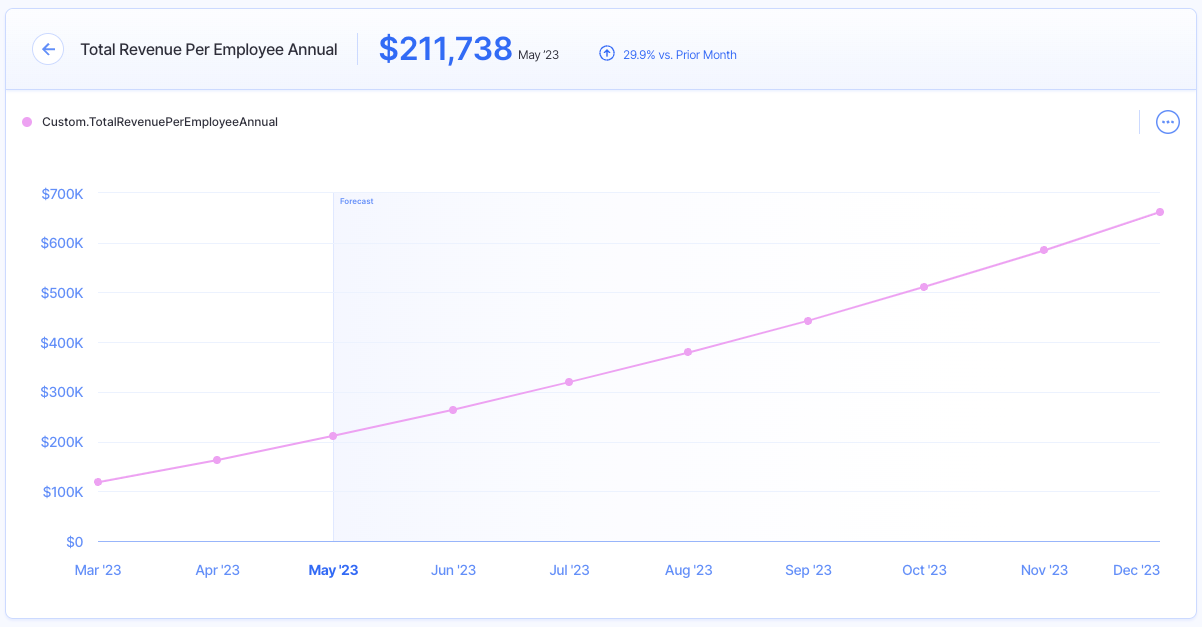Click the Jun '23 data point on the line

tap(451, 408)
